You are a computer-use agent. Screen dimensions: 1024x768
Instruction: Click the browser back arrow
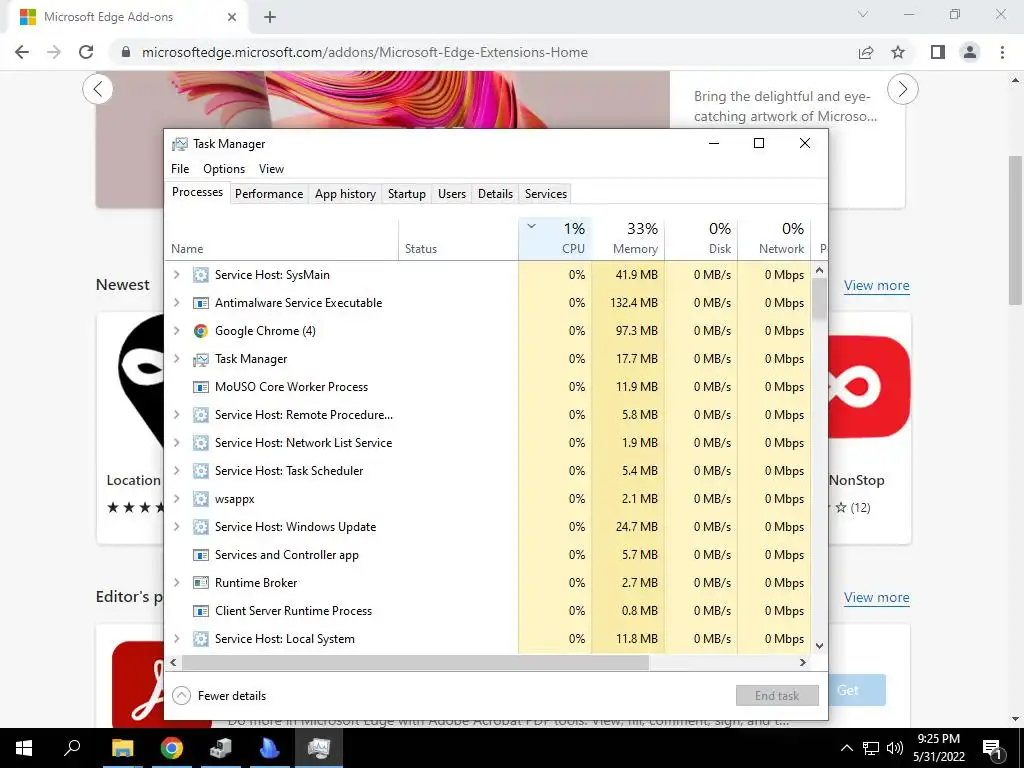click(22, 52)
